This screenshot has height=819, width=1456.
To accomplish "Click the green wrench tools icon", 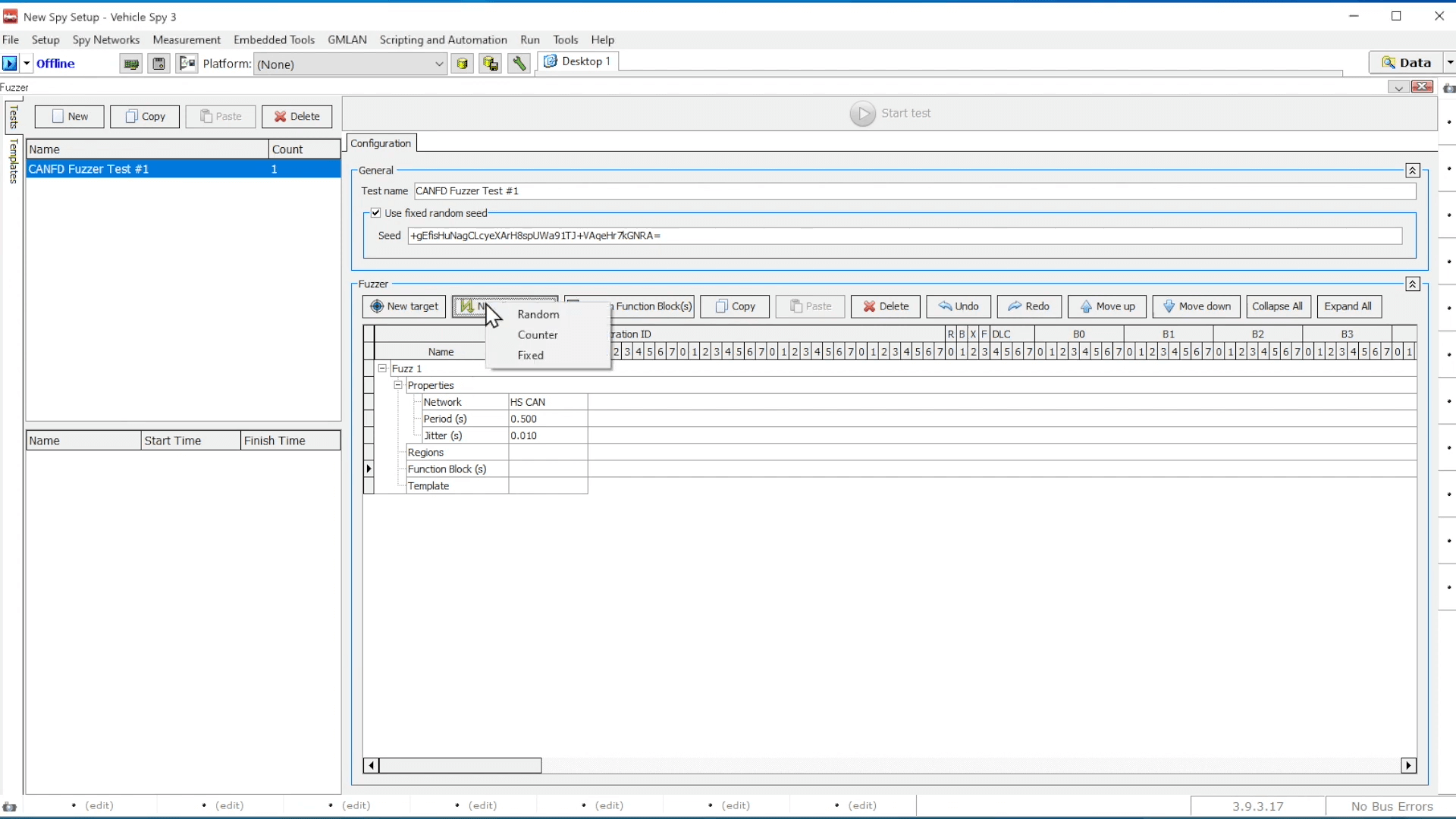I will [519, 64].
